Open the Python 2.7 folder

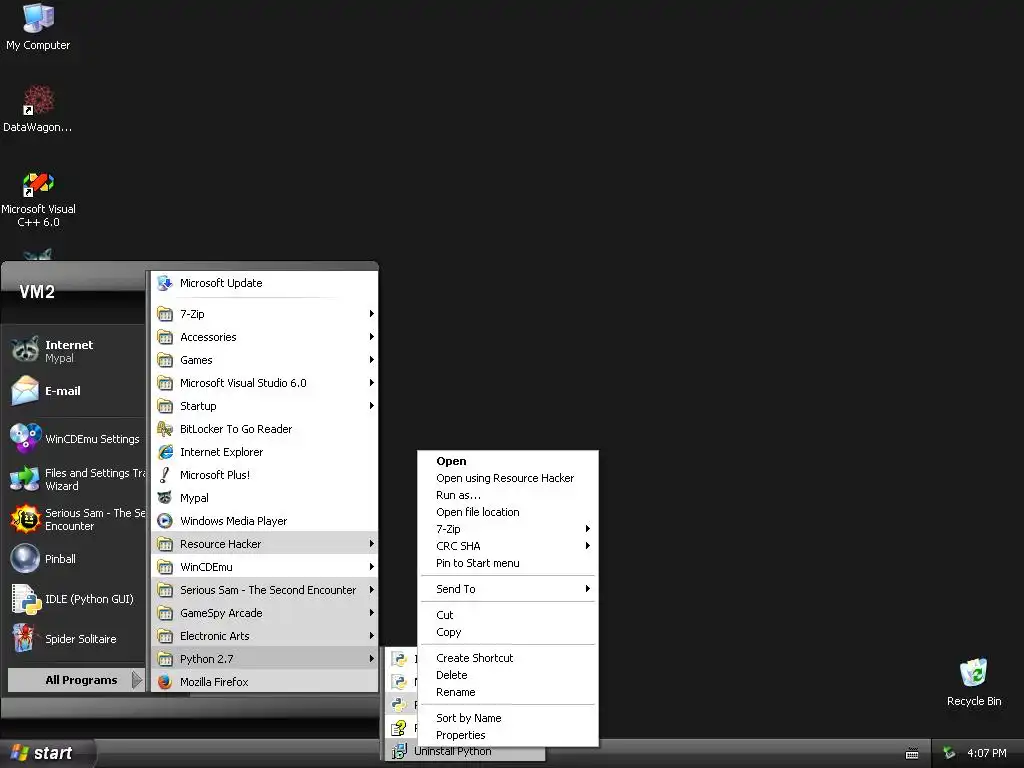pyautogui.click(x=264, y=658)
